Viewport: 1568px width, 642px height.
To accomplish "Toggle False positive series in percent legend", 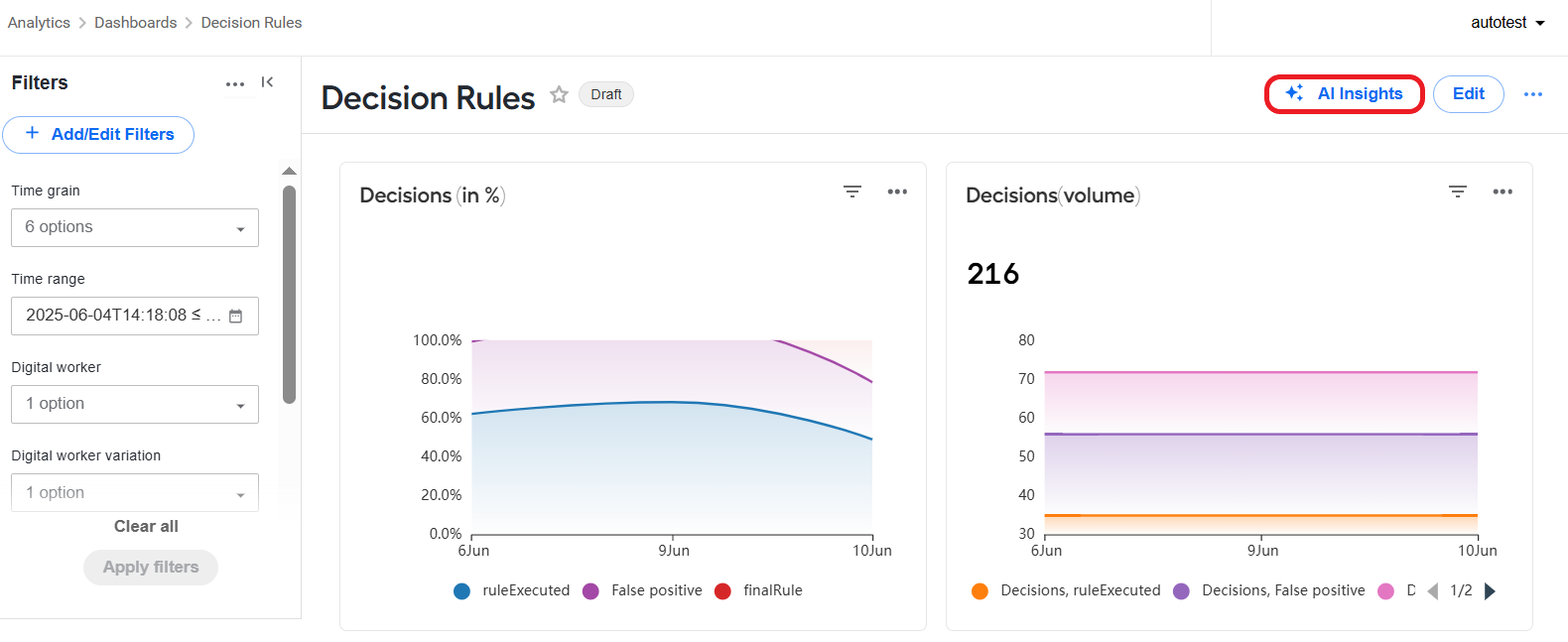I will pos(643,590).
